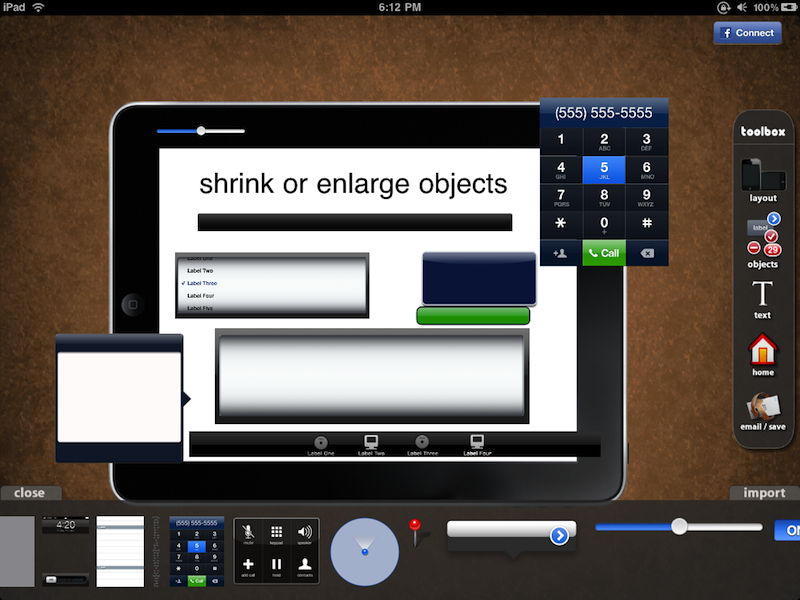Choose Label Four in the picker list
800x600 pixels.
[201, 296]
